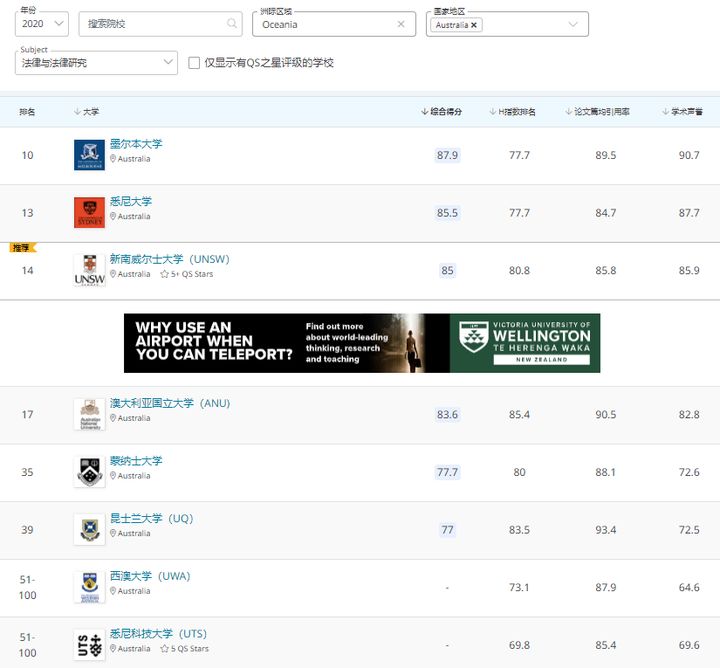Click the location pin icon in UTS row

(x=113, y=648)
